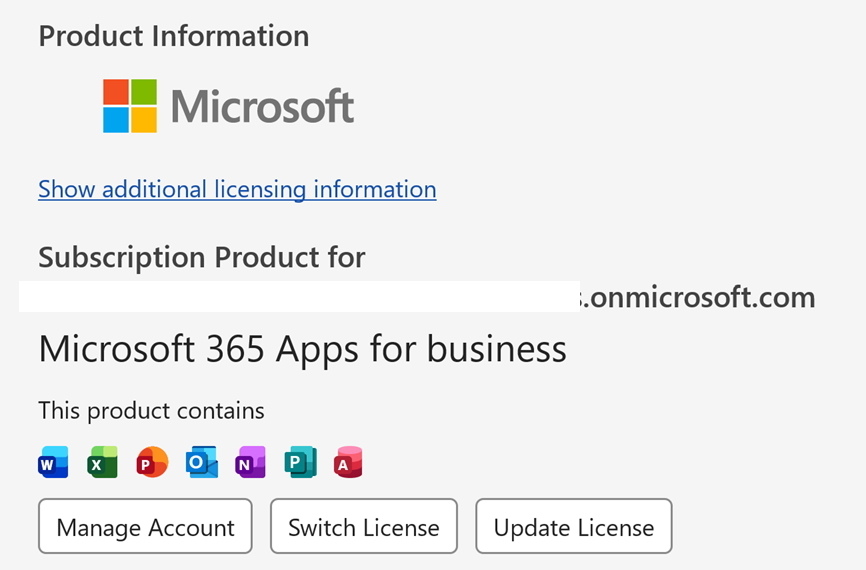Screen dimensions: 866x570
Task: Click the OneNote app icon
Action: pos(251,462)
